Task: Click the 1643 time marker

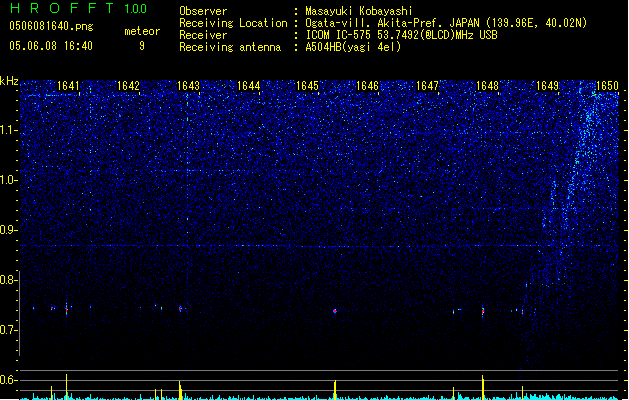Action: (x=188, y=86)
